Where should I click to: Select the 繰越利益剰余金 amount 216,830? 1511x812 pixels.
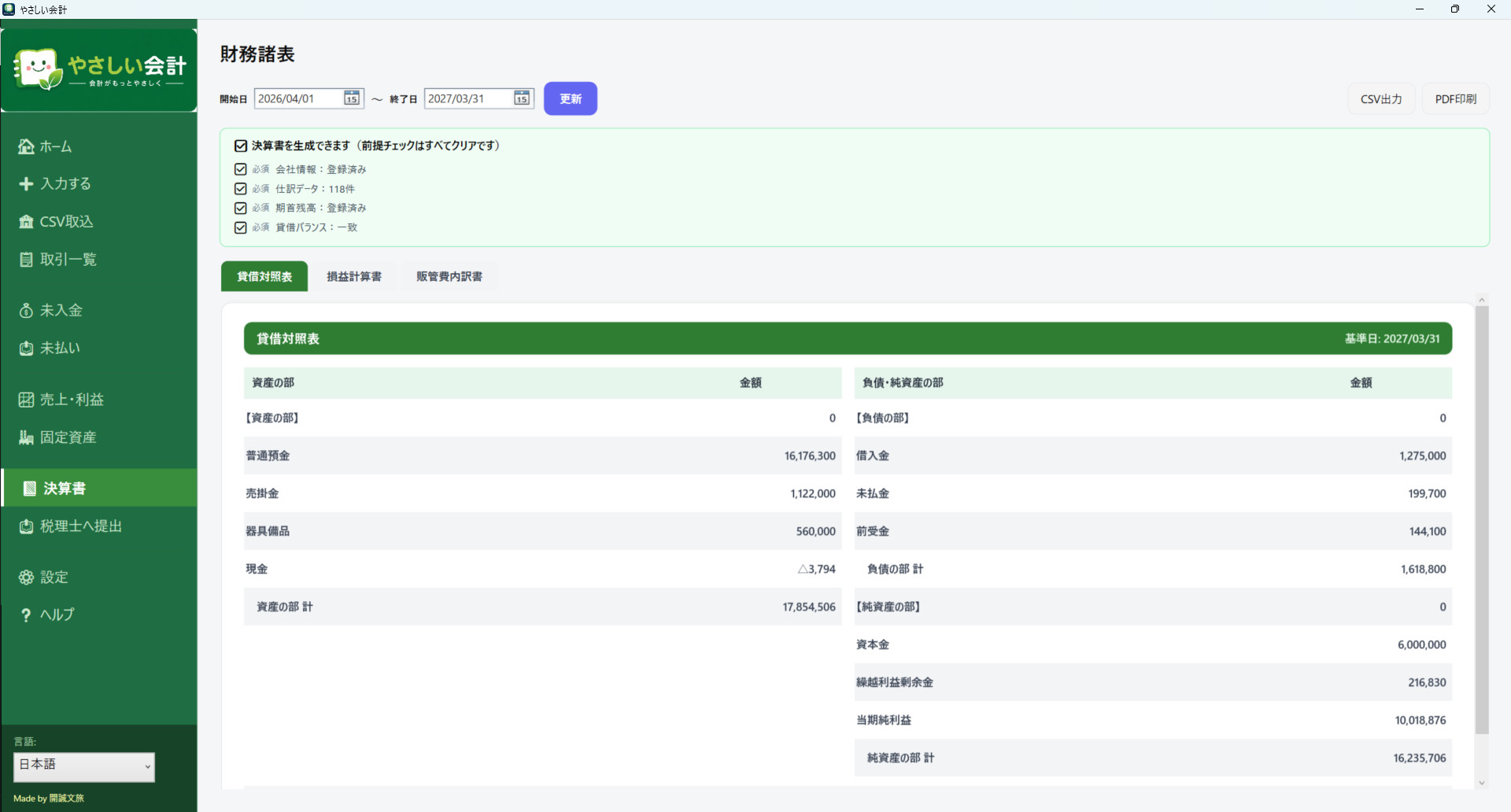click(x=1427, y=683)
